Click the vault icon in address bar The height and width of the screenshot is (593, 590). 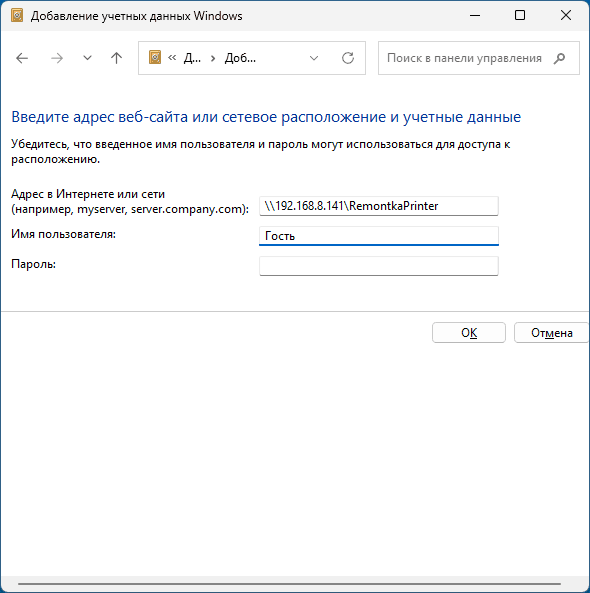(155, 58)
